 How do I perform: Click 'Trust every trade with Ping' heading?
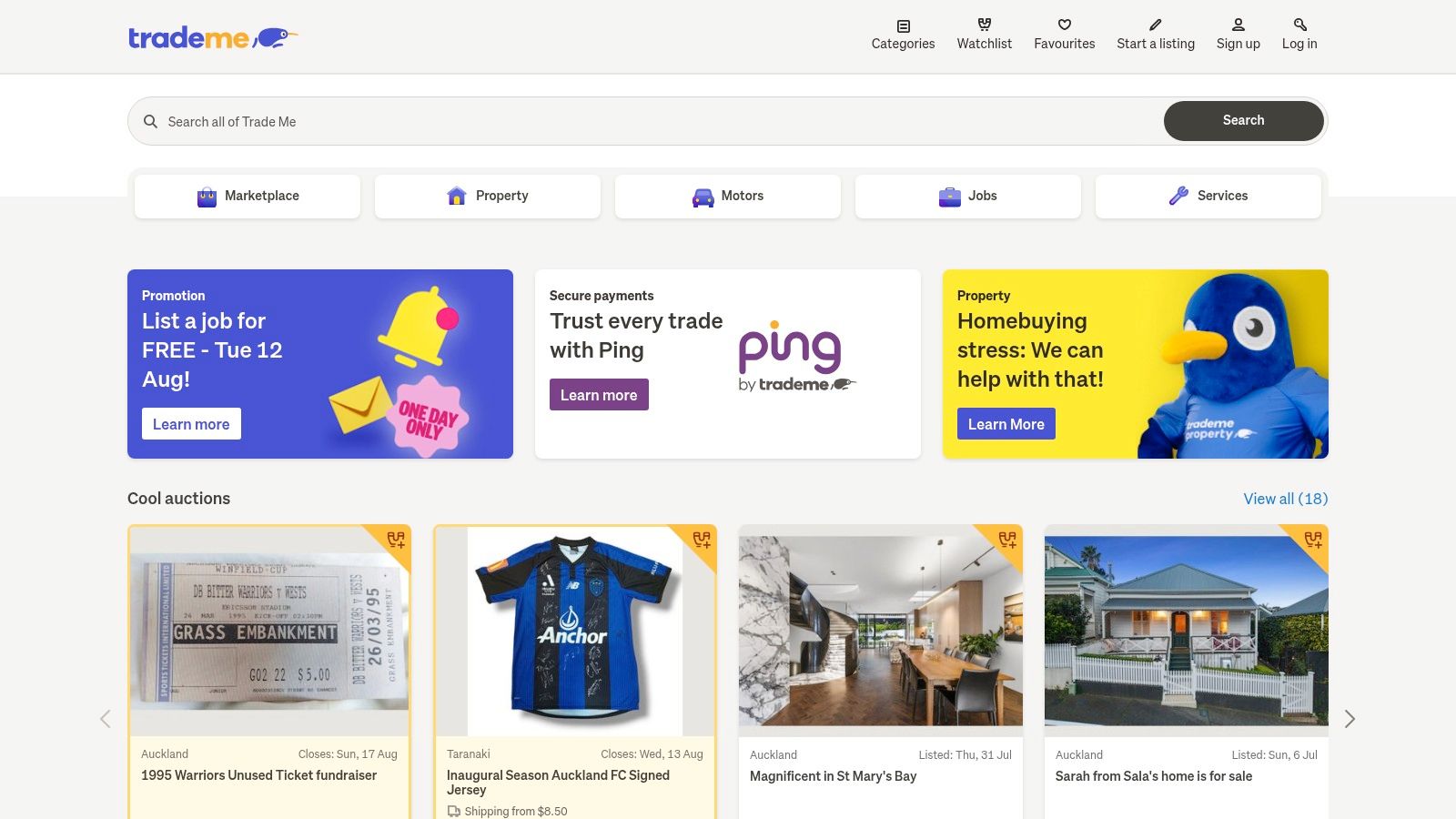(636, 336)
